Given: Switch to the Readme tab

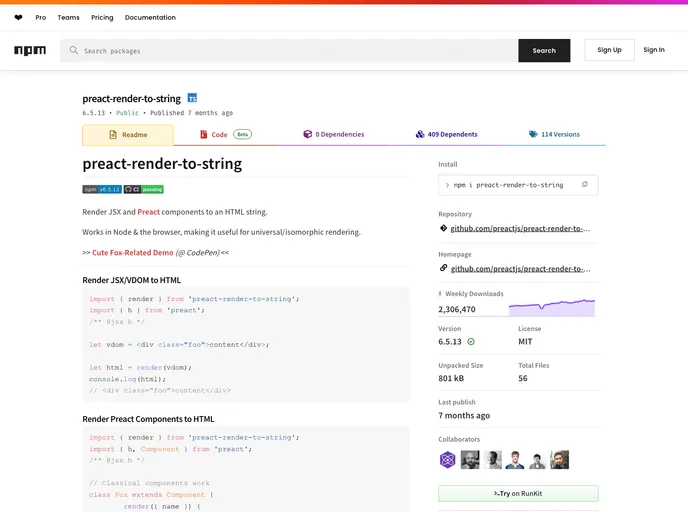Looking at the screenshot, I should [128, 135].
